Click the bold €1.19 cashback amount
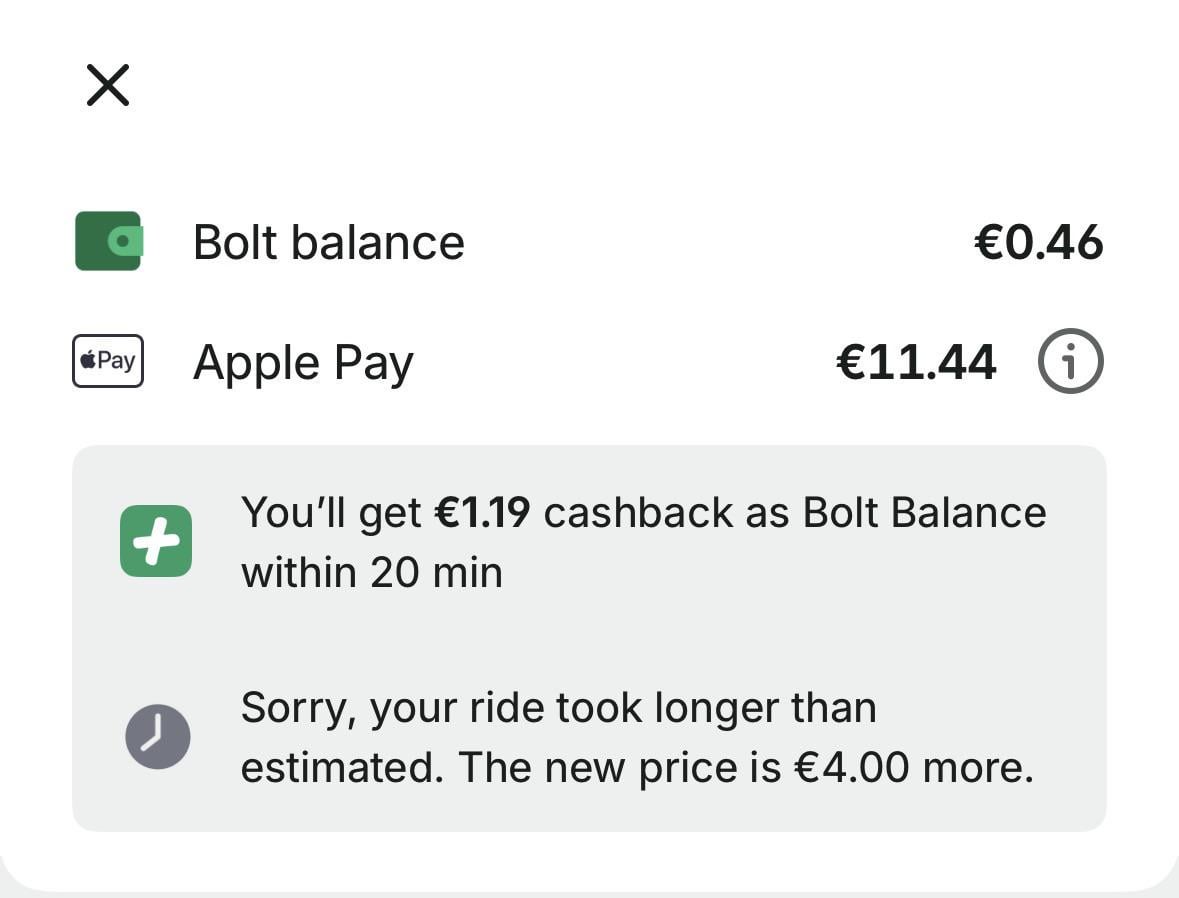Image resolution: width=1179 pixels, height=898 pixels. (482, 513)
